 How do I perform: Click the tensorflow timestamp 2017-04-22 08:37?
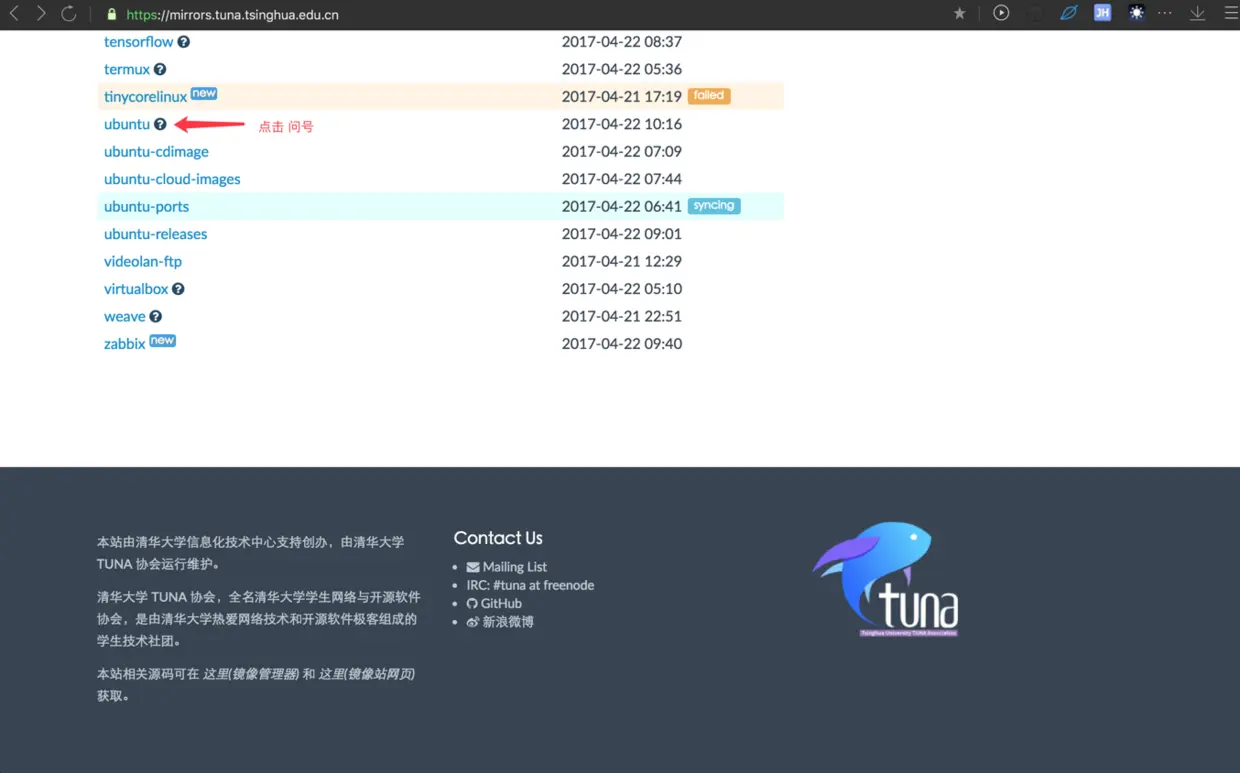coord(622,42)
